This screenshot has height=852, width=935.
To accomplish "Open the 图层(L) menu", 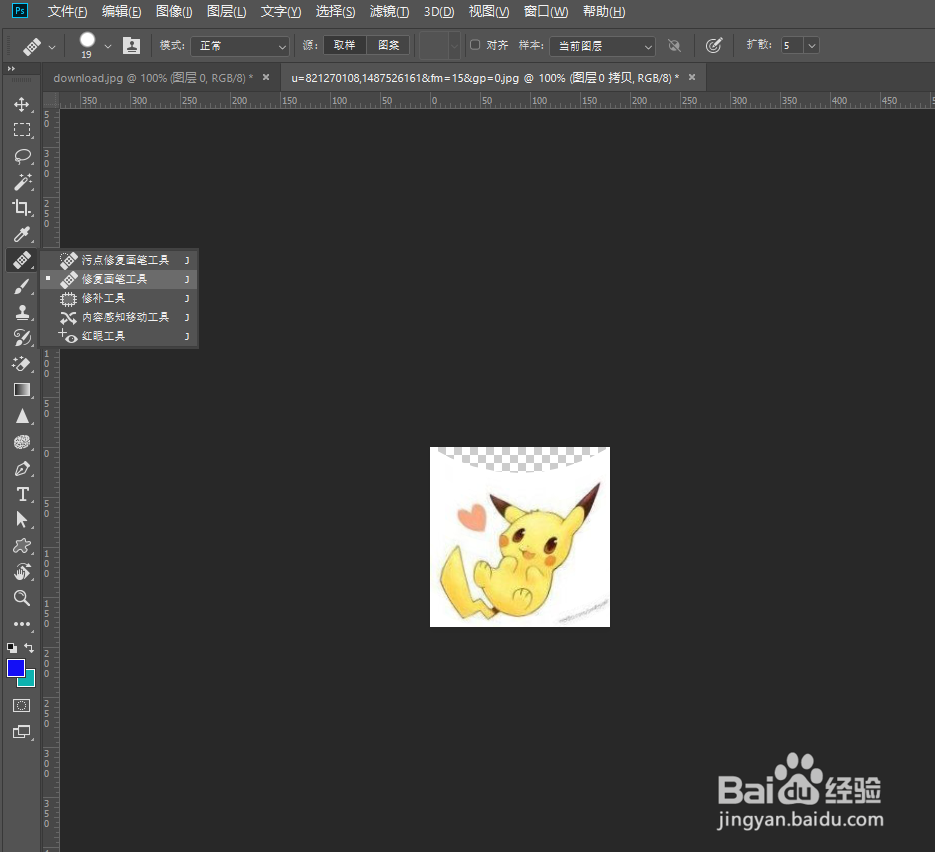I will pos(227,11).
